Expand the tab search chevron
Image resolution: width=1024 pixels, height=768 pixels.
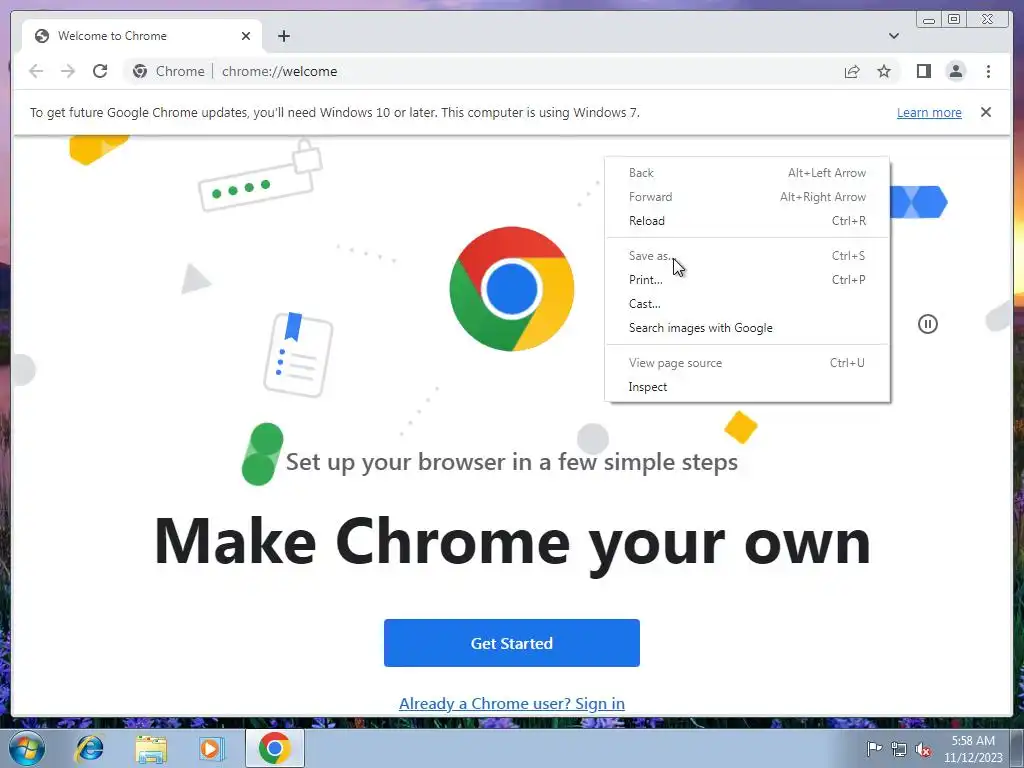point(893,36)
